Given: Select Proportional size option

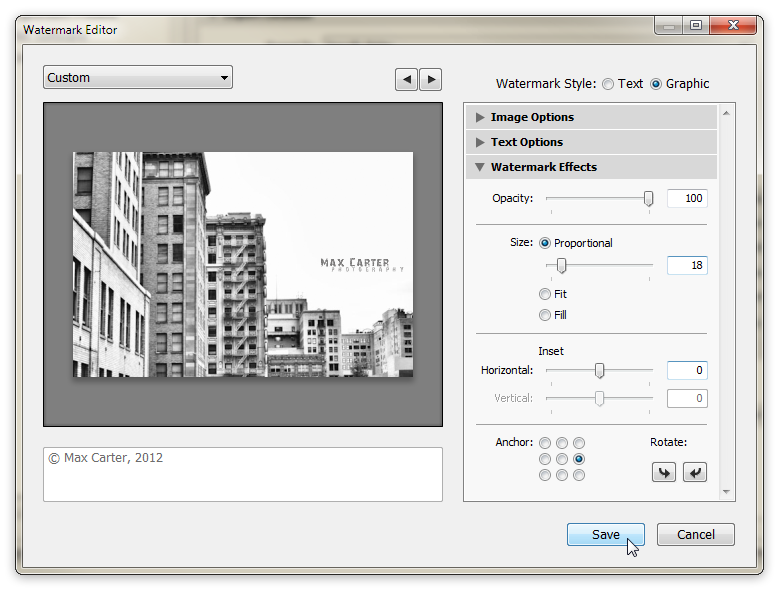Looking at the screenshot, I should click(545, 243).
